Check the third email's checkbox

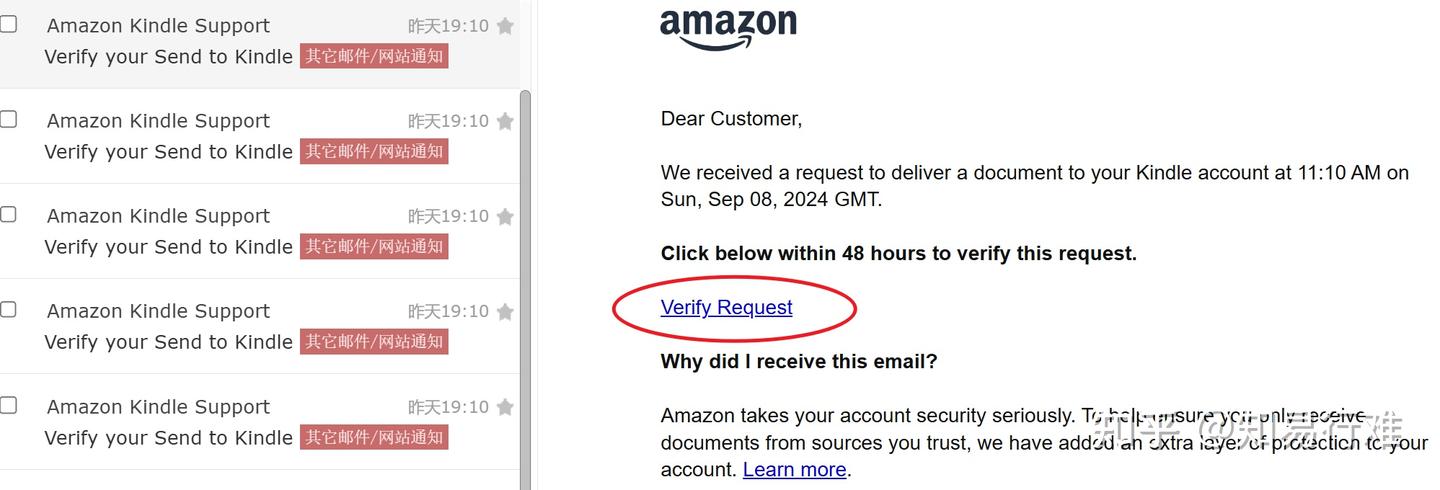[x=9, y=214]
